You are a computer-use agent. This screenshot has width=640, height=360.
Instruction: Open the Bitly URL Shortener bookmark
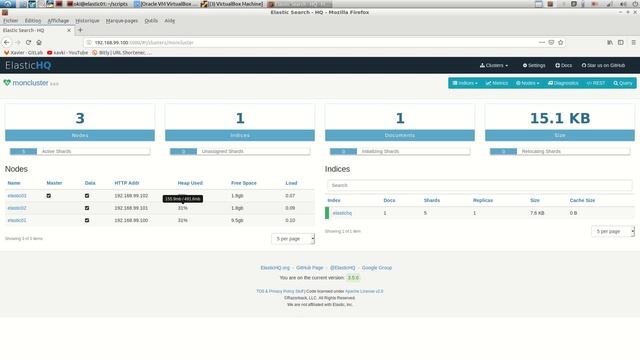click(122, 53)
